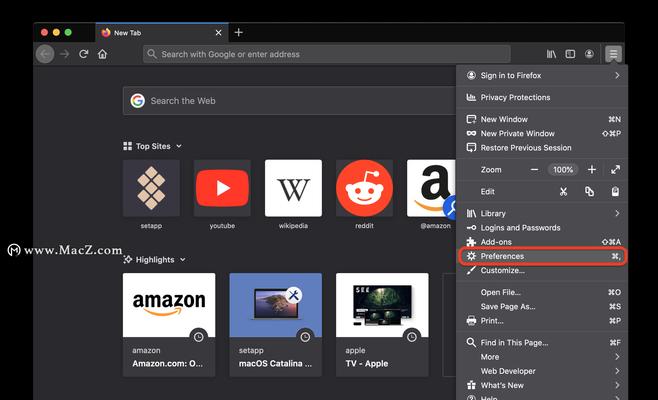
Task: Open the TV - Apple highlight card
Action: coord(382,324)
